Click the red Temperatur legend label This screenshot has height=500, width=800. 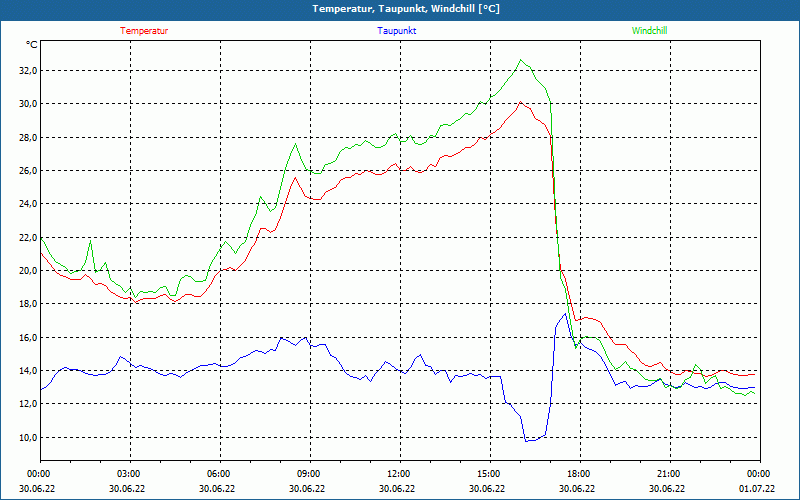[144, 31]
